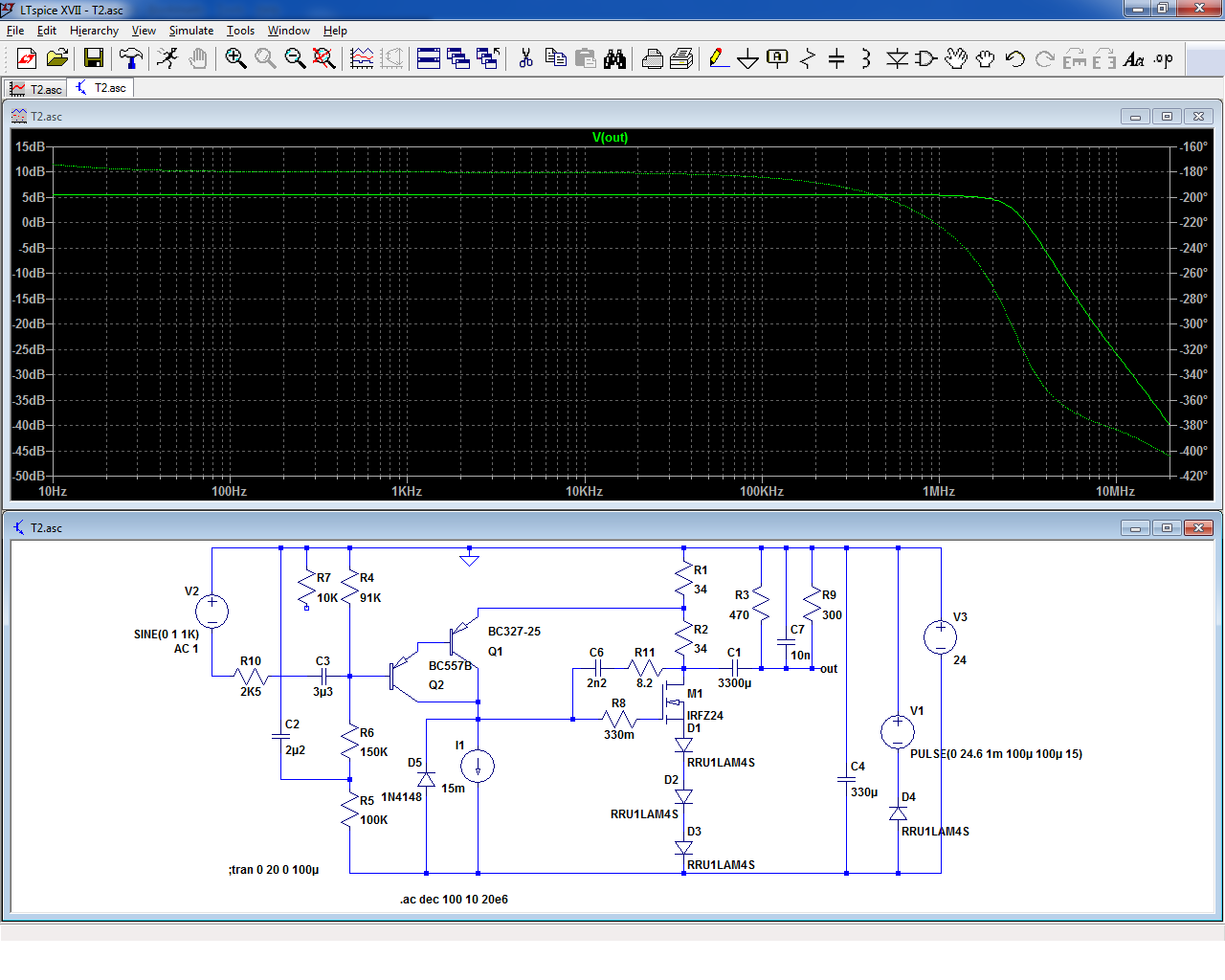This screenshot has width=1225, height=980.
Task: Click the zoom to rectangle pan magnifier
Action: click(x=265, y=59)
